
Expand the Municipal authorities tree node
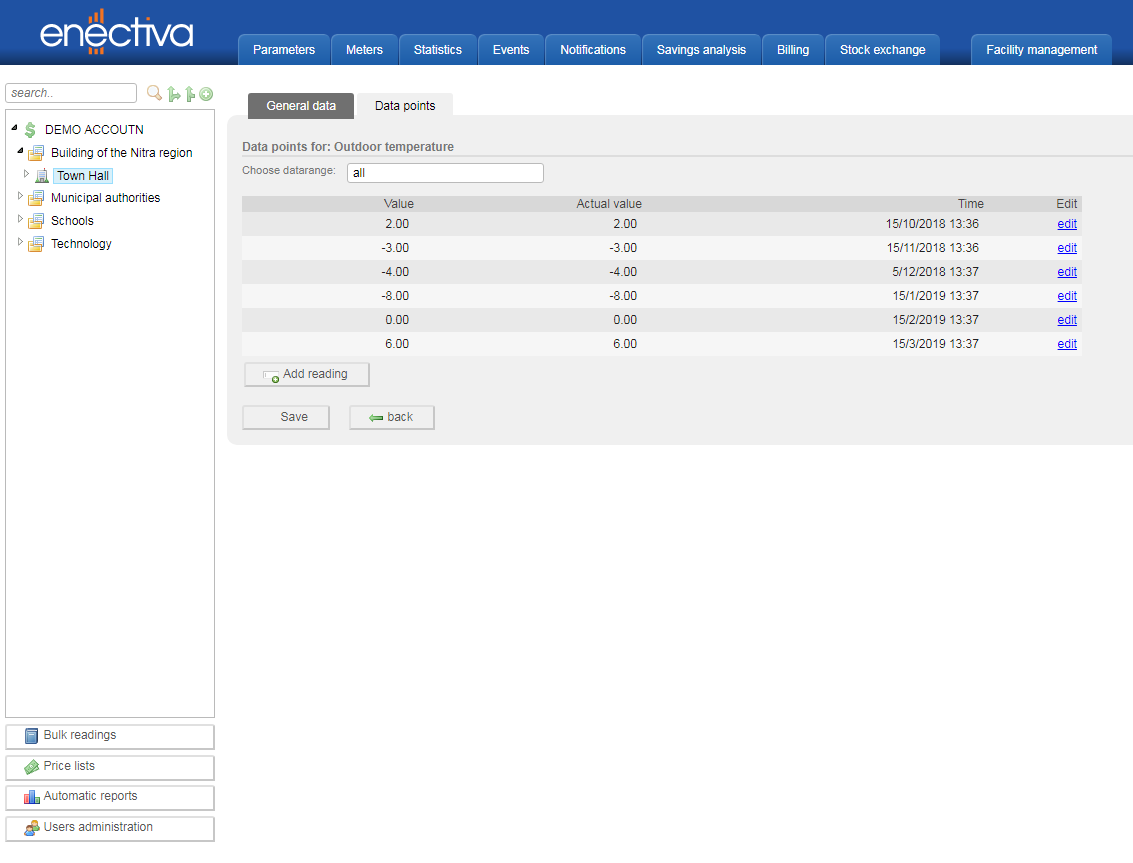click(x=20, y=197)
